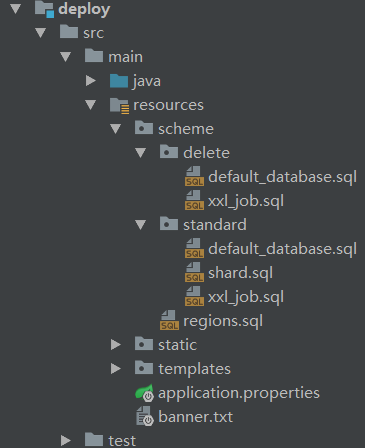The image size is (365, 448).
Task: Click the banner.txt file icon
Action: pyautogui.click(x=145, y=416)
